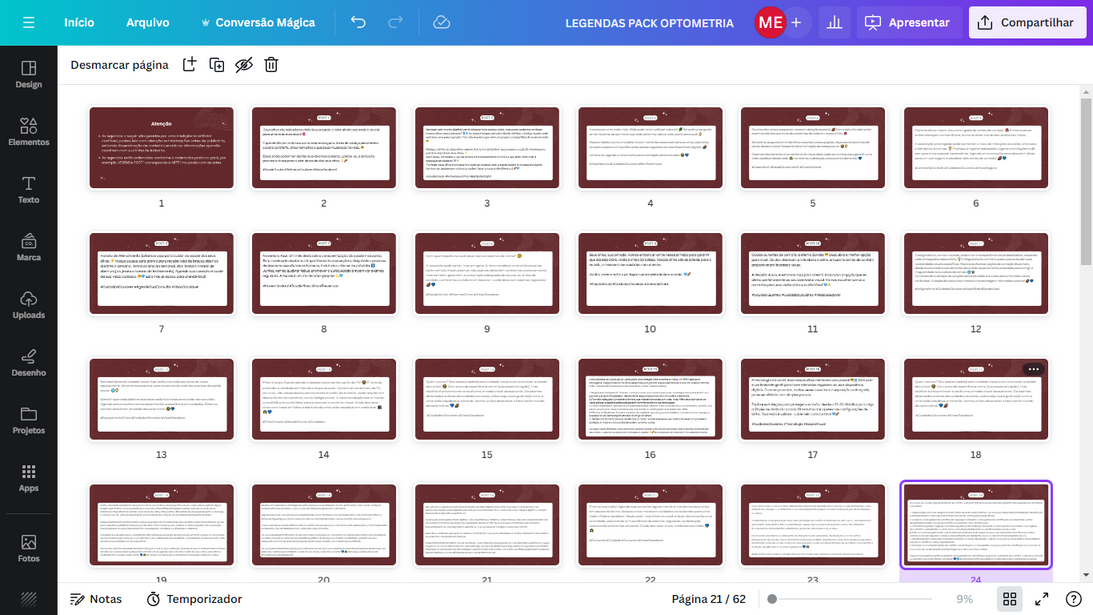The height and width of the screenshot is (615, 1093).
Task: Enter fullscreen with expand arrows icon
Action: pos(1041,599)
